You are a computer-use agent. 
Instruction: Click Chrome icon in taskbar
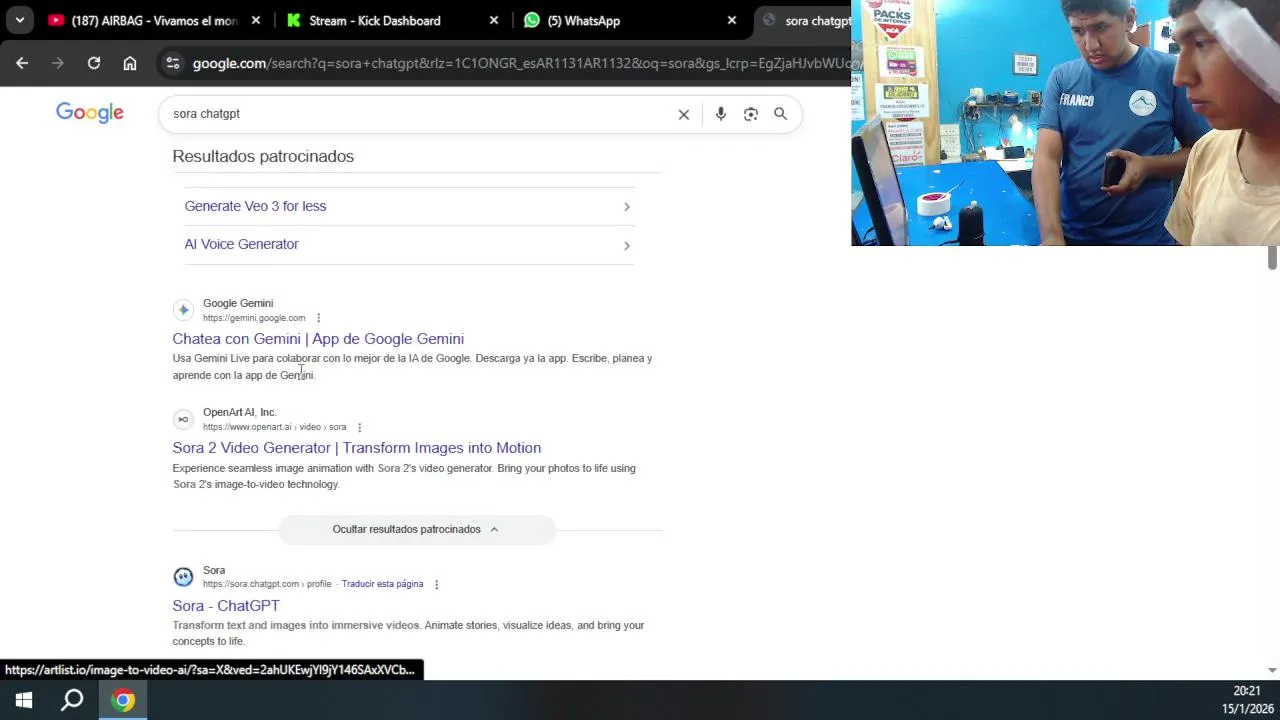coord(123,700)
